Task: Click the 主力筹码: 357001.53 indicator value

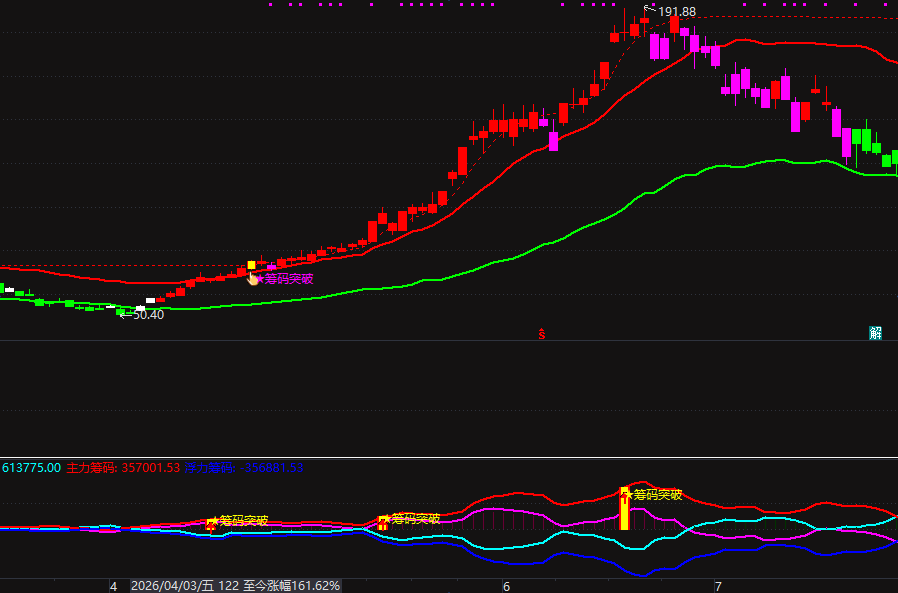Action: (x=123, y=468)
